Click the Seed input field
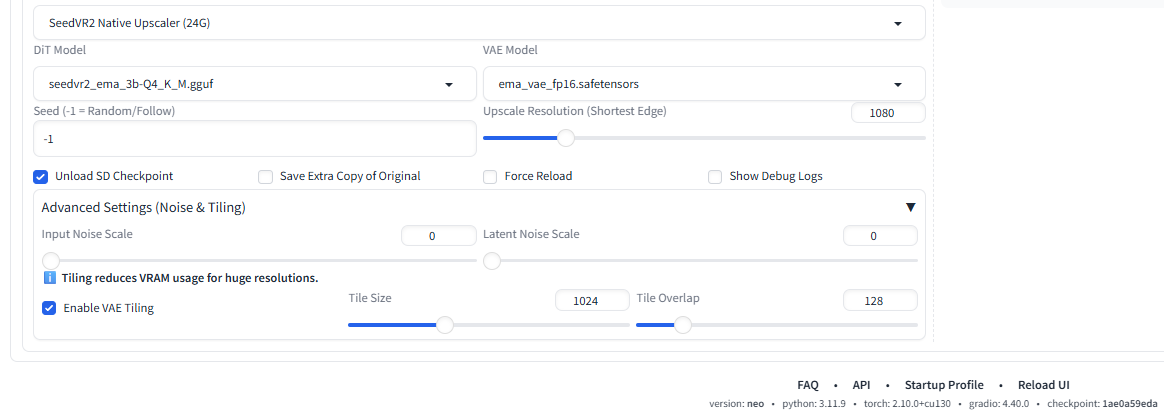This screenshot has height=418, width=1164. [x=255, y=140]
